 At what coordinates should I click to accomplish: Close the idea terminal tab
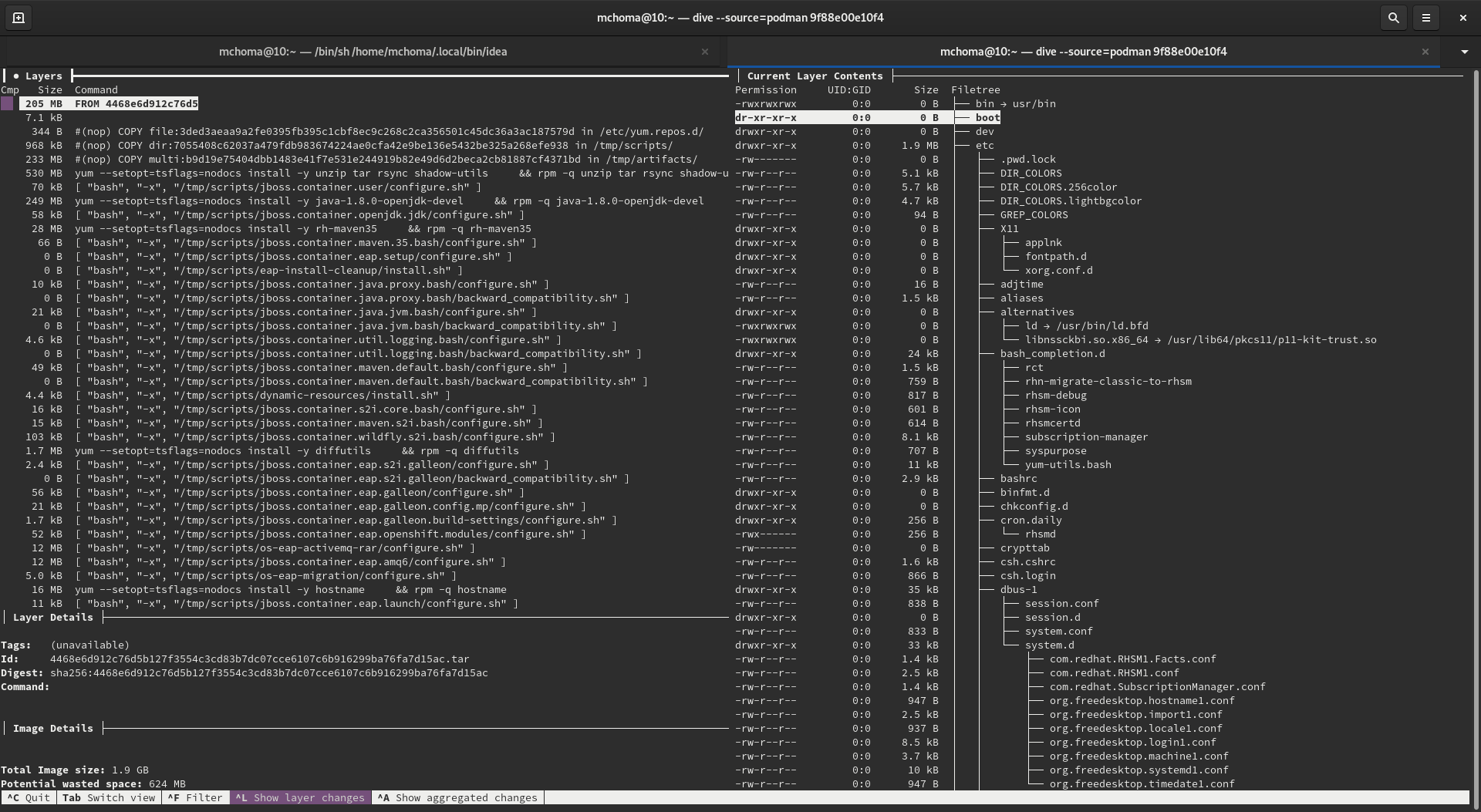(x=704, y=52)
